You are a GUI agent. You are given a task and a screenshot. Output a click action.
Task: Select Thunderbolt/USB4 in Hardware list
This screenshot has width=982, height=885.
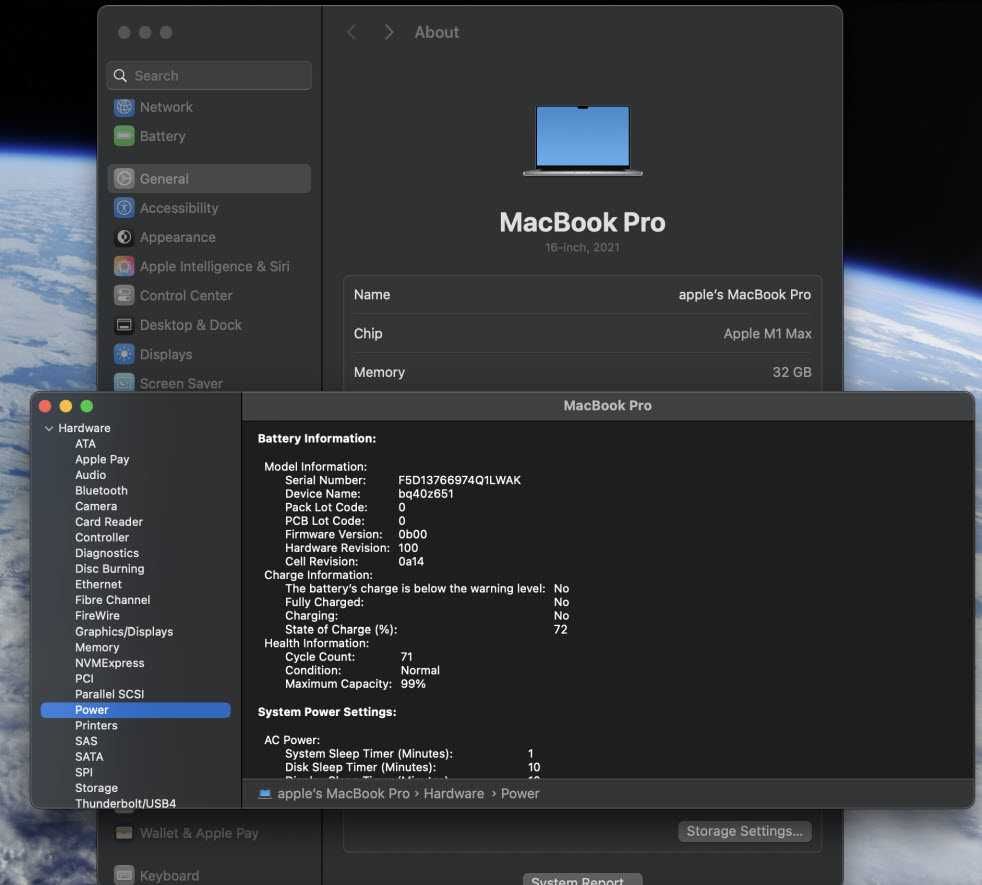click(125, 803)
